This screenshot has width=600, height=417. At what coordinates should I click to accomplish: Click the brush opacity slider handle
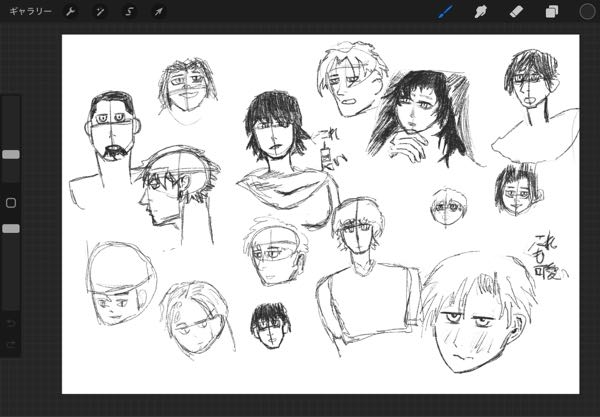[x=11, y=229]
